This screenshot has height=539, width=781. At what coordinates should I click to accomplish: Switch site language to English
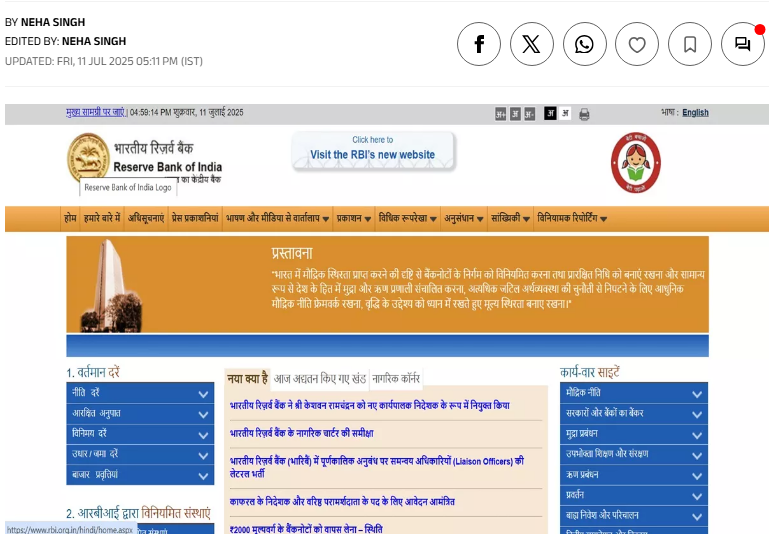(695, 113)
